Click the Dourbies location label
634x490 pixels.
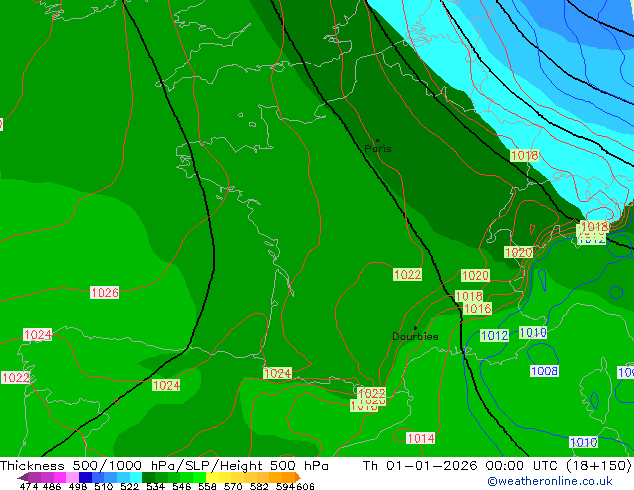[x=415, y=336]
